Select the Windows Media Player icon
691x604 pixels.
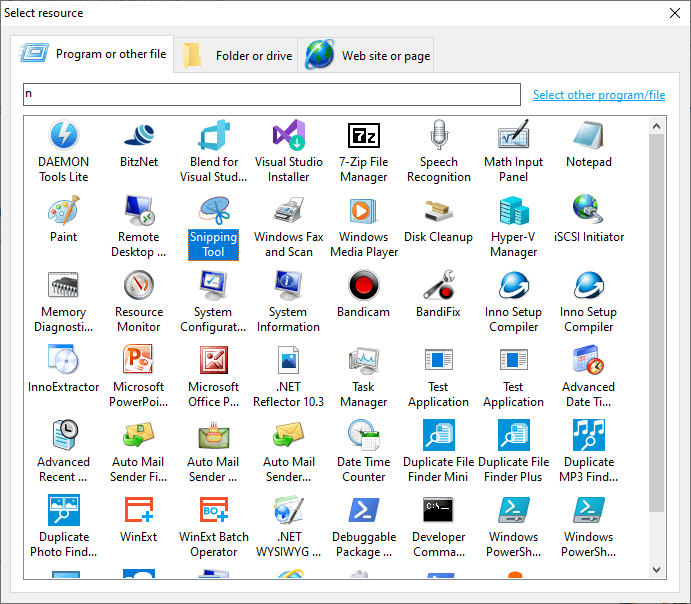coord(364,210)
